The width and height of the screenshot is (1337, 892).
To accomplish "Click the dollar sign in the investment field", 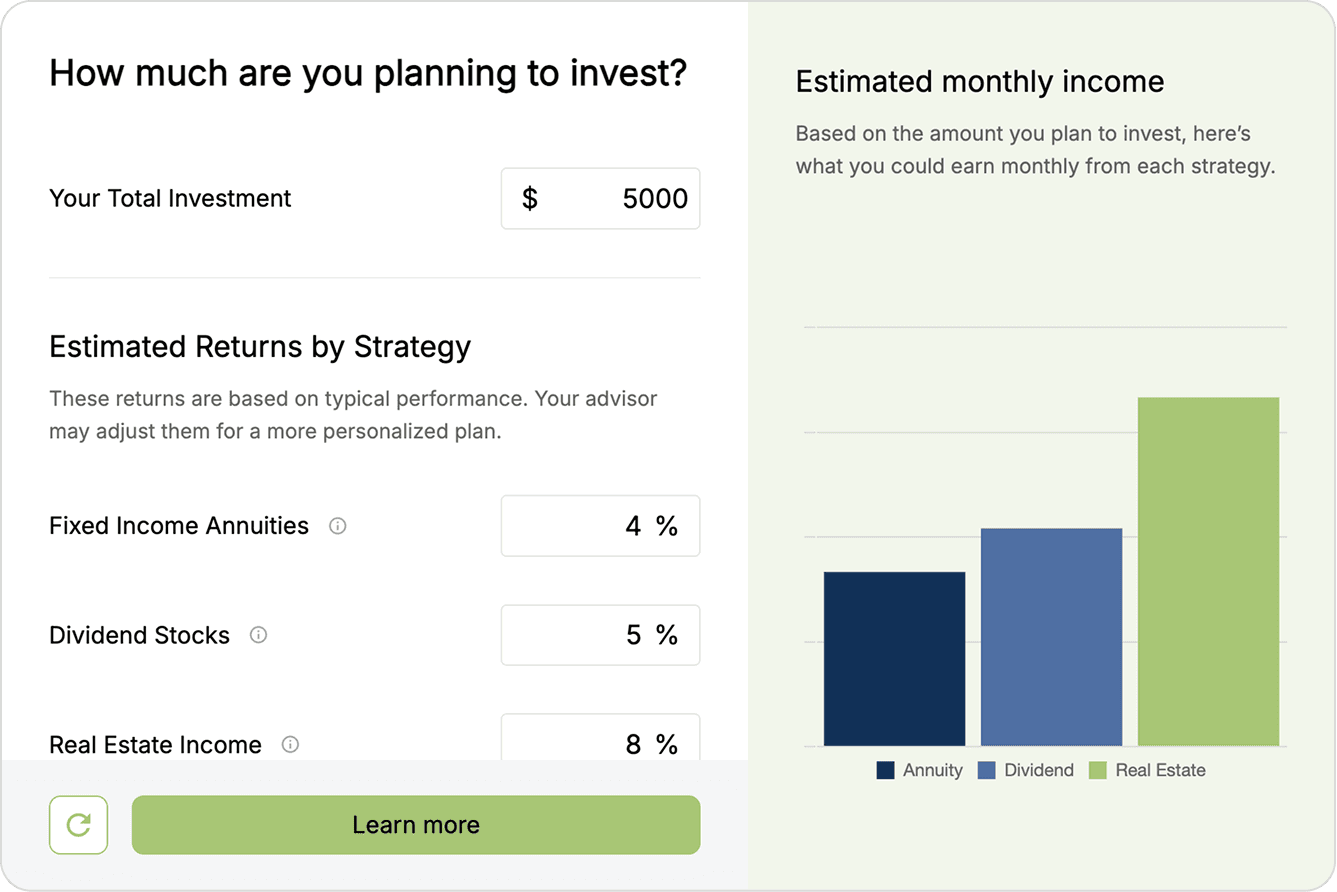I will [530, 199].
